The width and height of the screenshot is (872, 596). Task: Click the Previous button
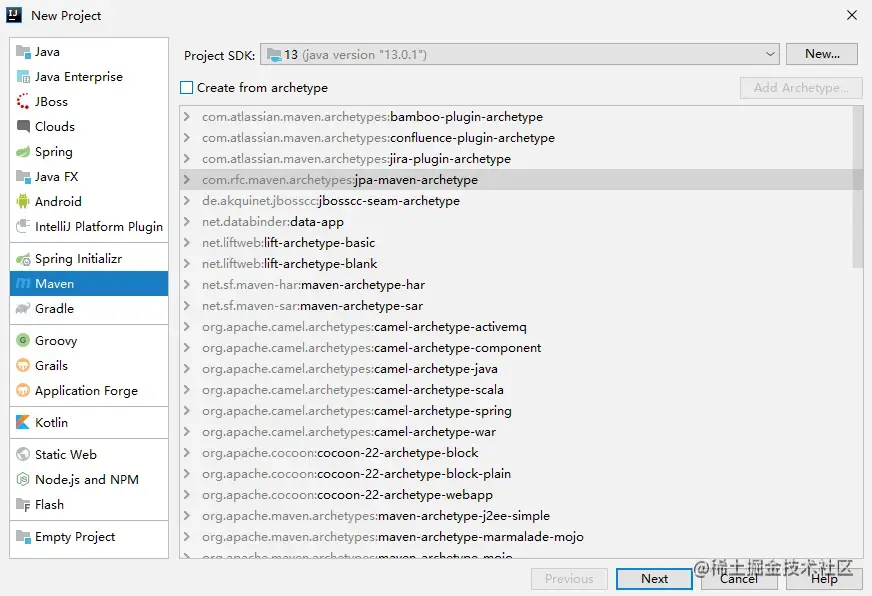[569, 579]
